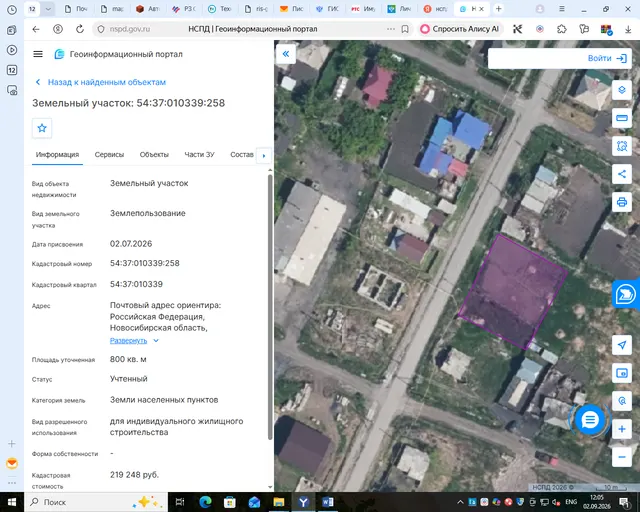Screen dimensions: 640x512
Task: Select the area value 800 кв. м
Action: click(128, 359)
